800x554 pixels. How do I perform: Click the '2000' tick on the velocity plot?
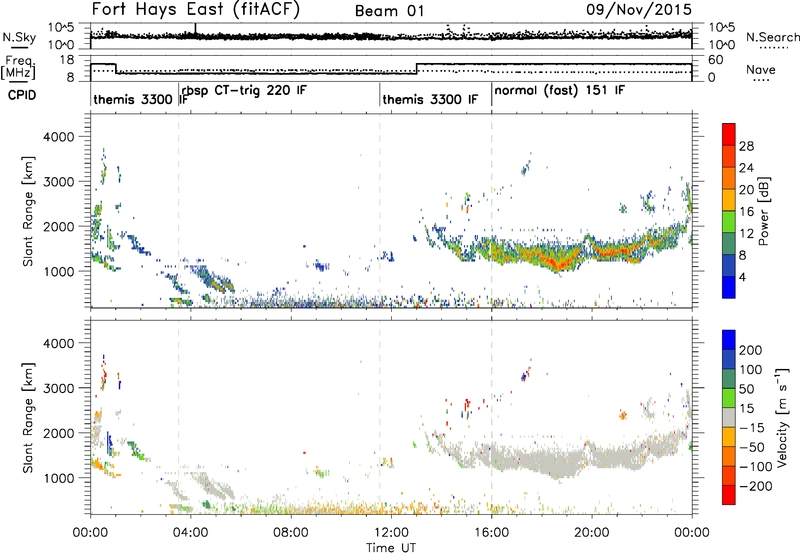pyautogui.click(x=59, y=433)
